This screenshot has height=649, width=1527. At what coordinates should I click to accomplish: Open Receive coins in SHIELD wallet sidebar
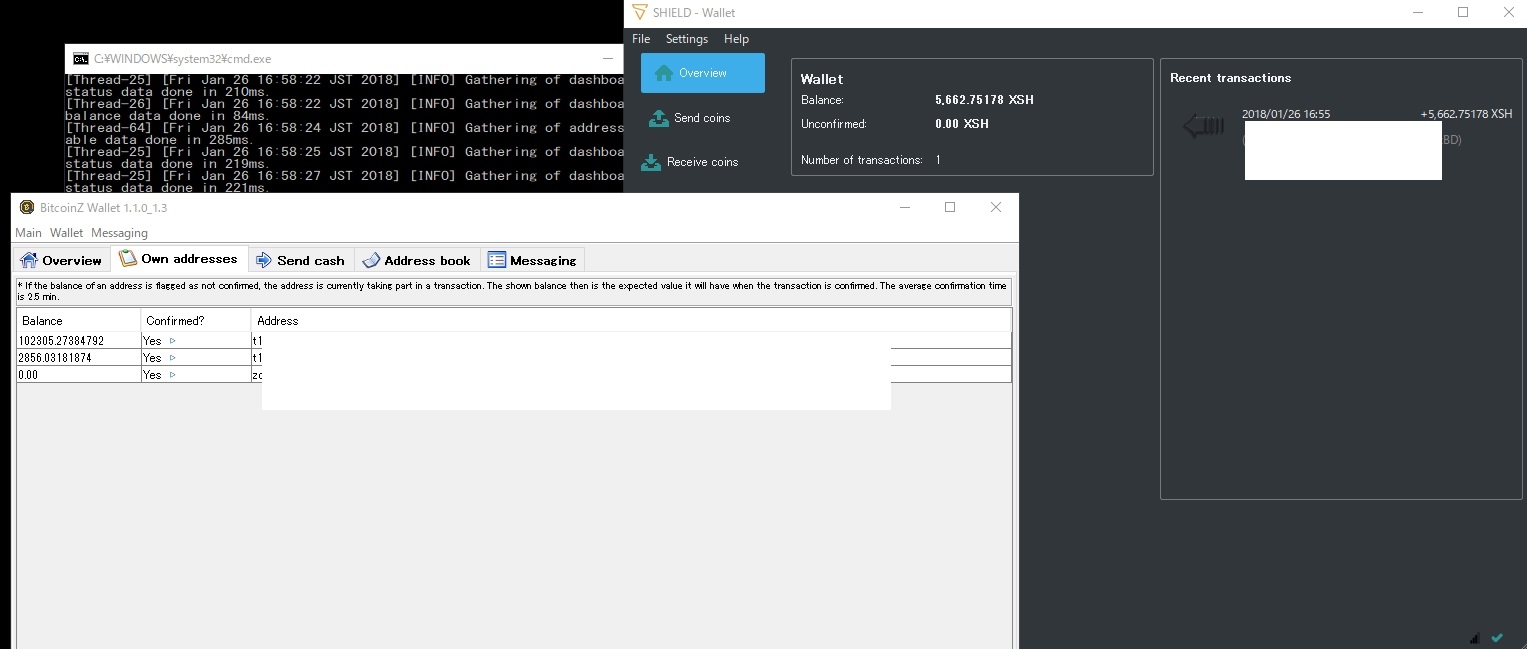click(690, 162)
